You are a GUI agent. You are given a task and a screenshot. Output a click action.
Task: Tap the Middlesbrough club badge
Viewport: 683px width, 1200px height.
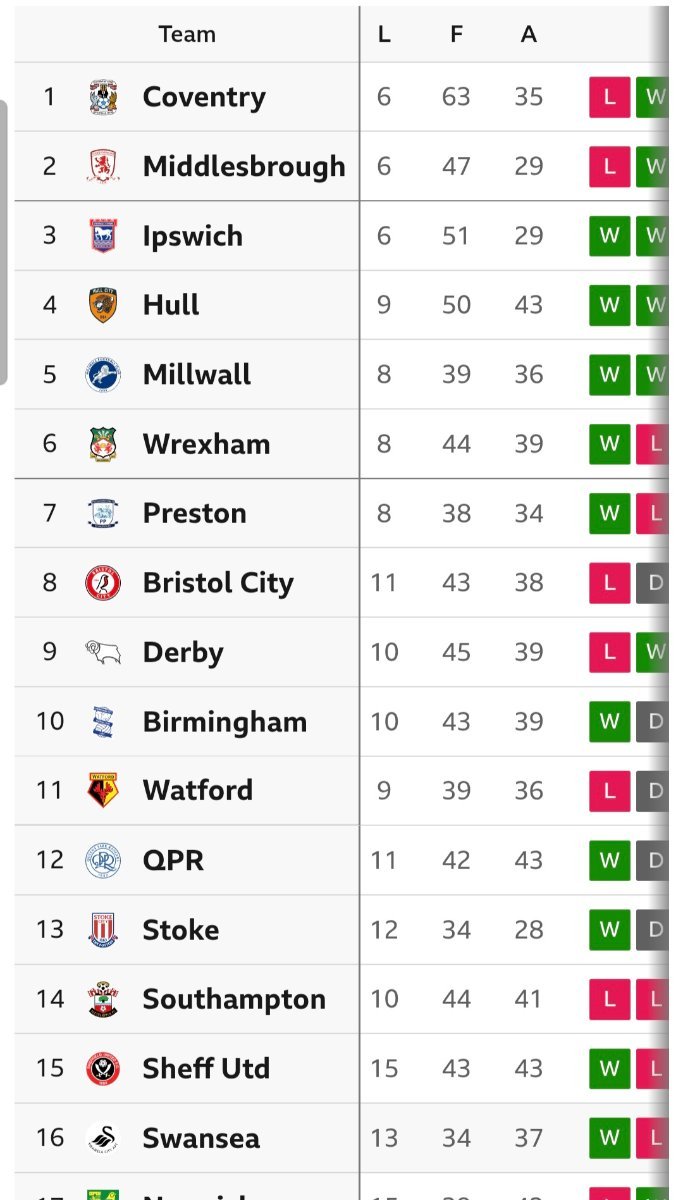pos(103,166)
